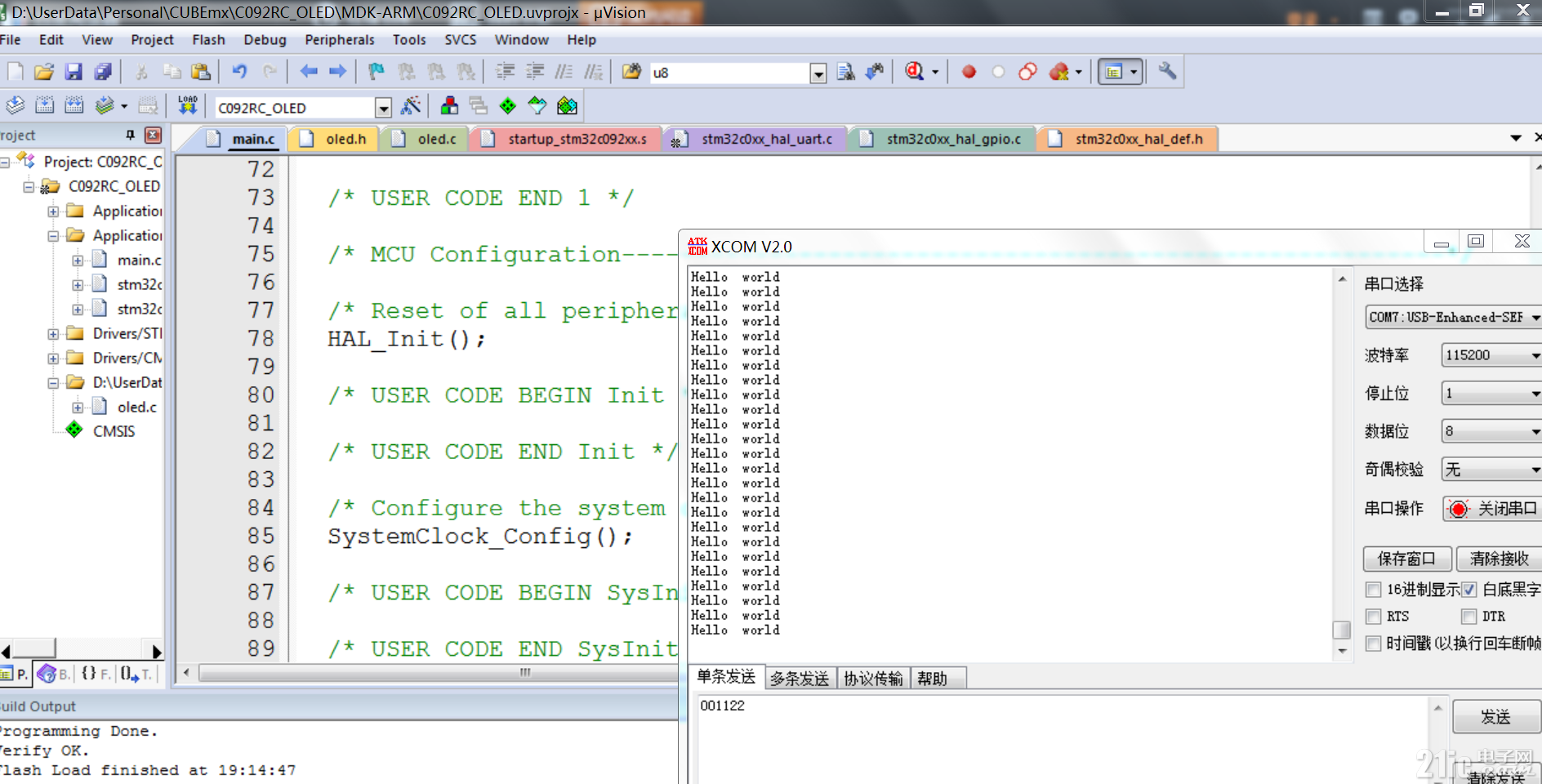Open the u8 find combo dropdown arrow
The width and height of the screenshot is (1542, 784).
(818, 73)
